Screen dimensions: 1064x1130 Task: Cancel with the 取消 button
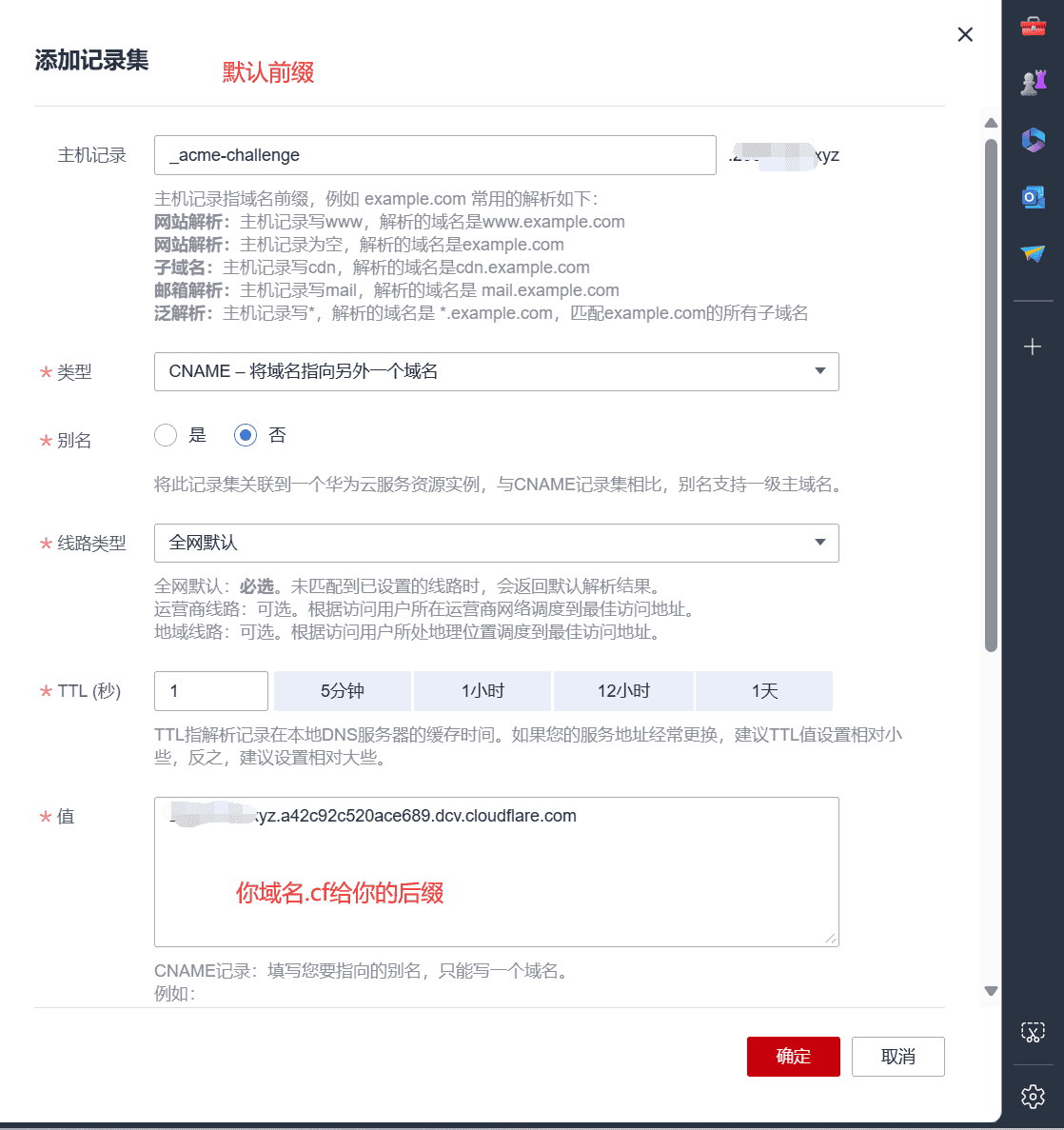897,1057
